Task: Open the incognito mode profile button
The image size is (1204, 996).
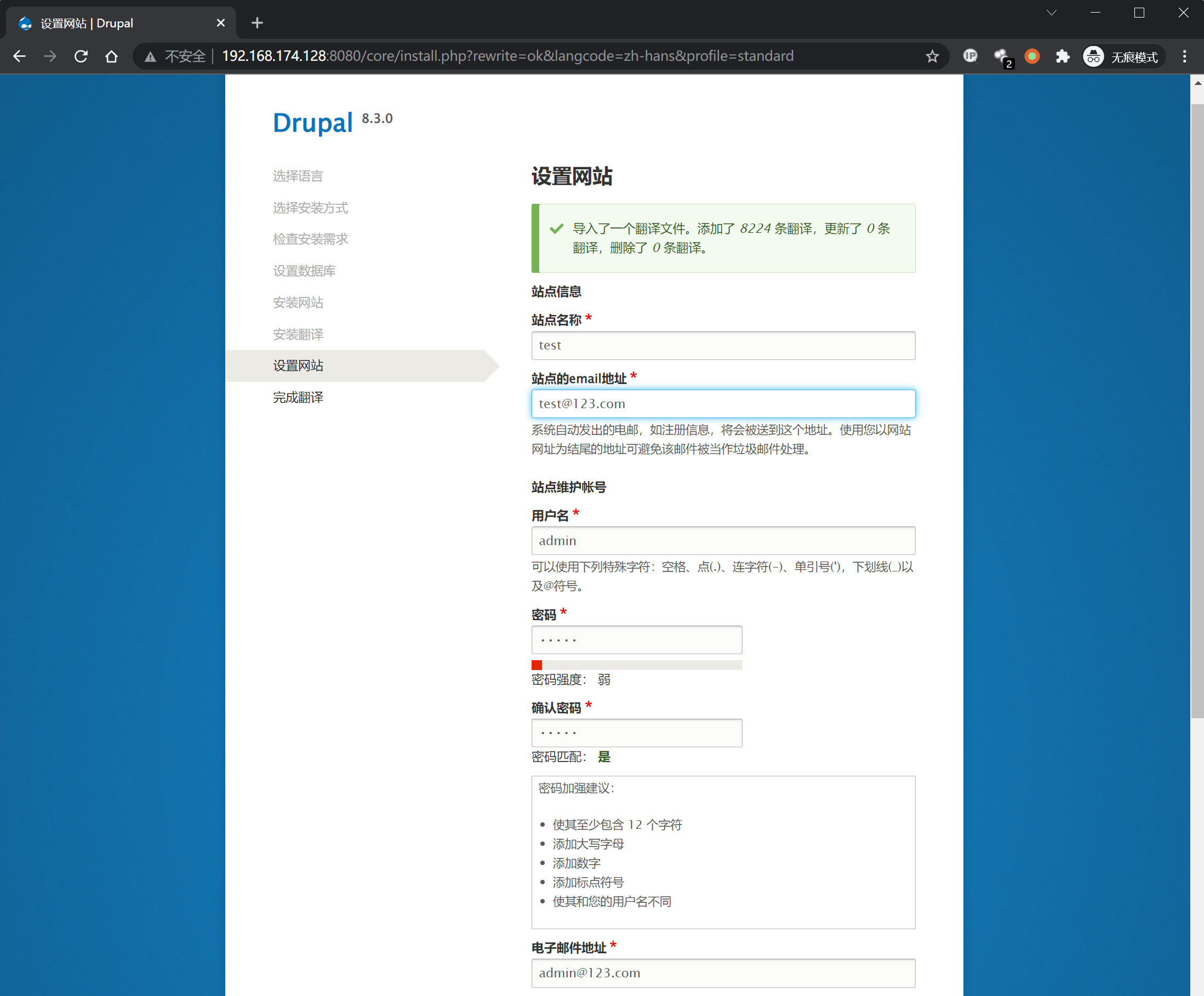Action: [x=1123, y=56]
